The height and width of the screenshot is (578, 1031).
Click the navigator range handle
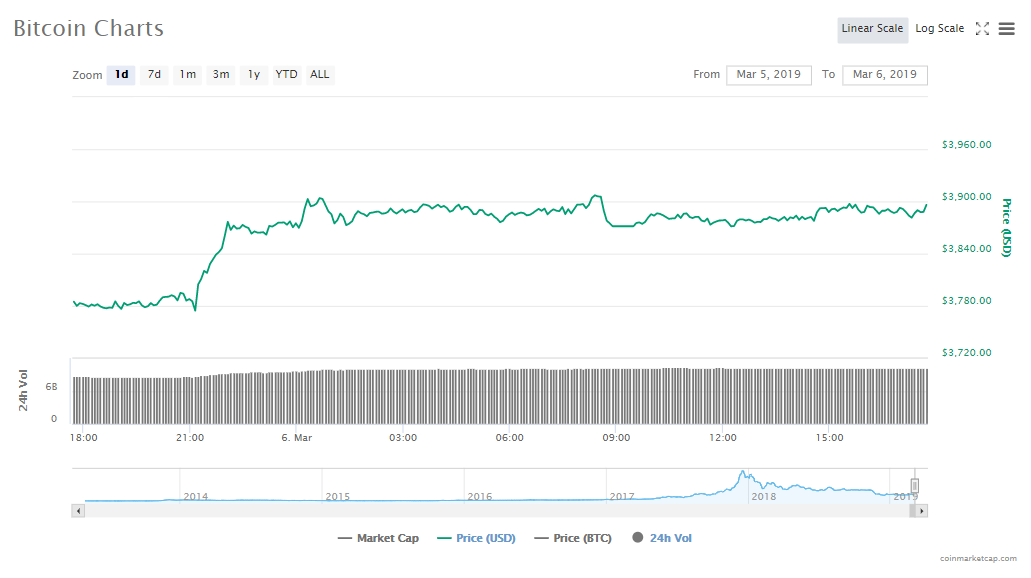[x=914, y=486]
